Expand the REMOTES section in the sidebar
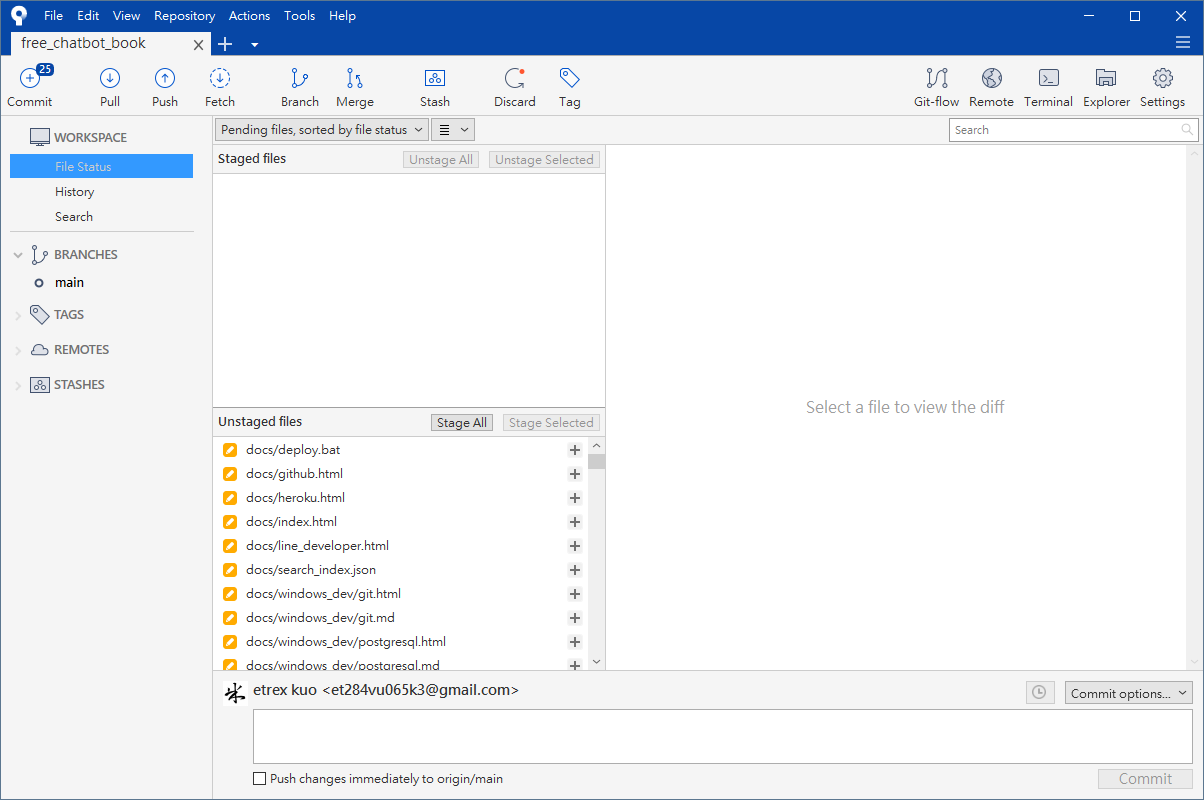 [18, 349]
